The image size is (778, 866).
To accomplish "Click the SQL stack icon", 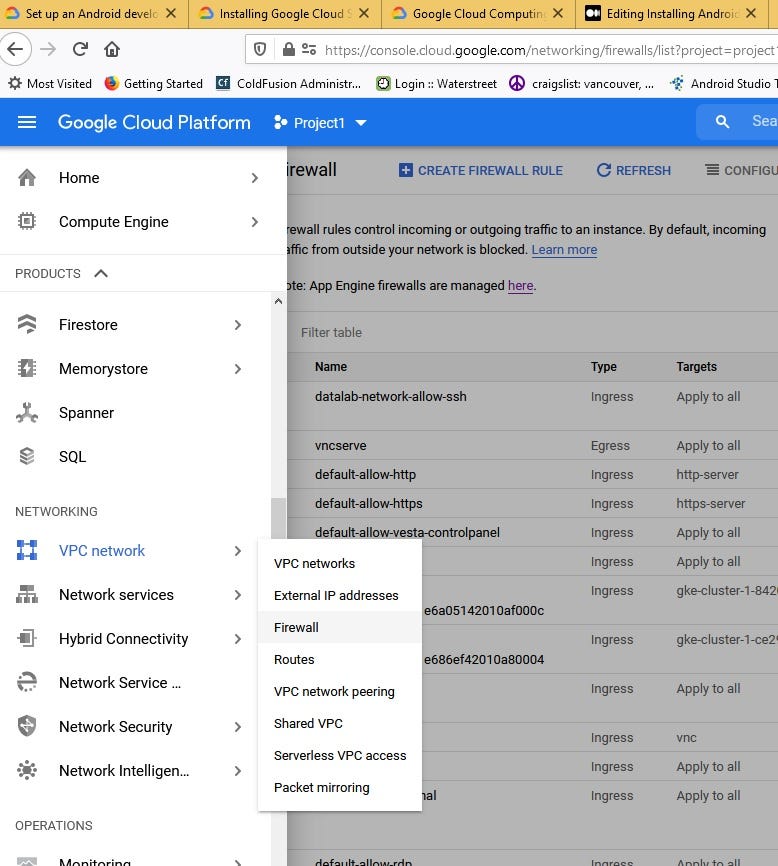I will (x=27, y=456).
